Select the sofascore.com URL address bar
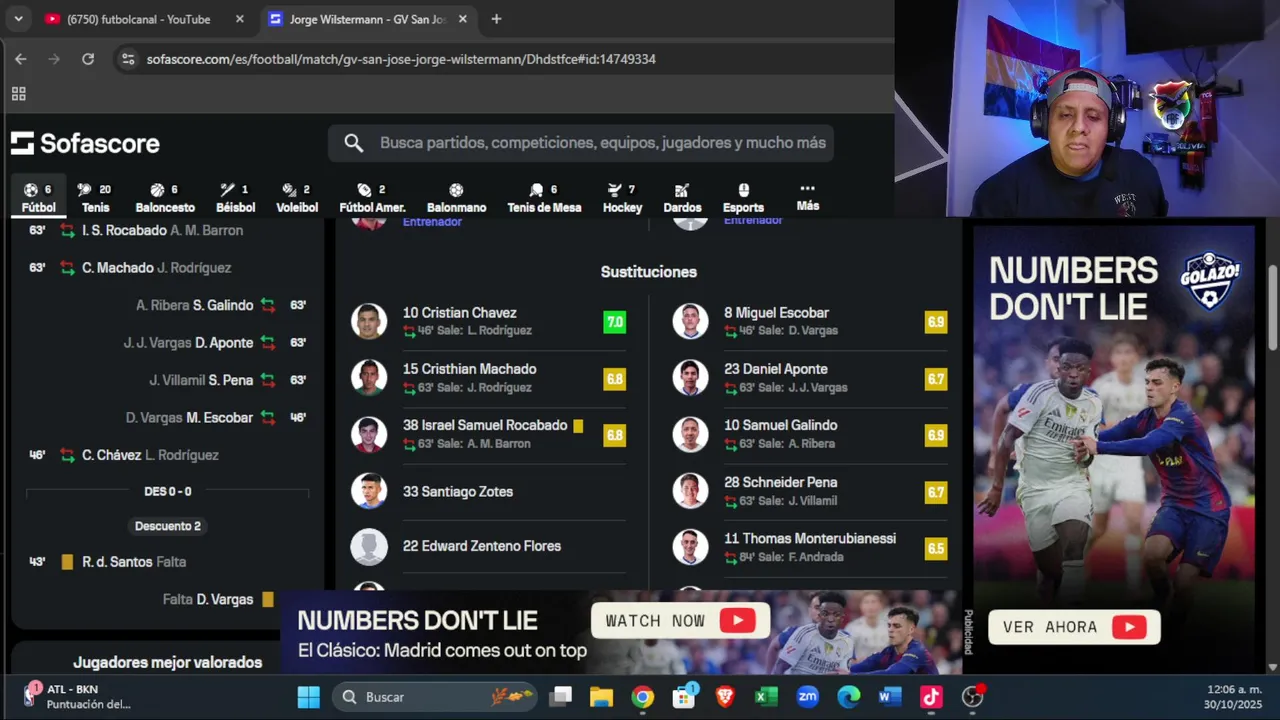The height and width of the screenshot is (720, 1280). pos(401,59)
